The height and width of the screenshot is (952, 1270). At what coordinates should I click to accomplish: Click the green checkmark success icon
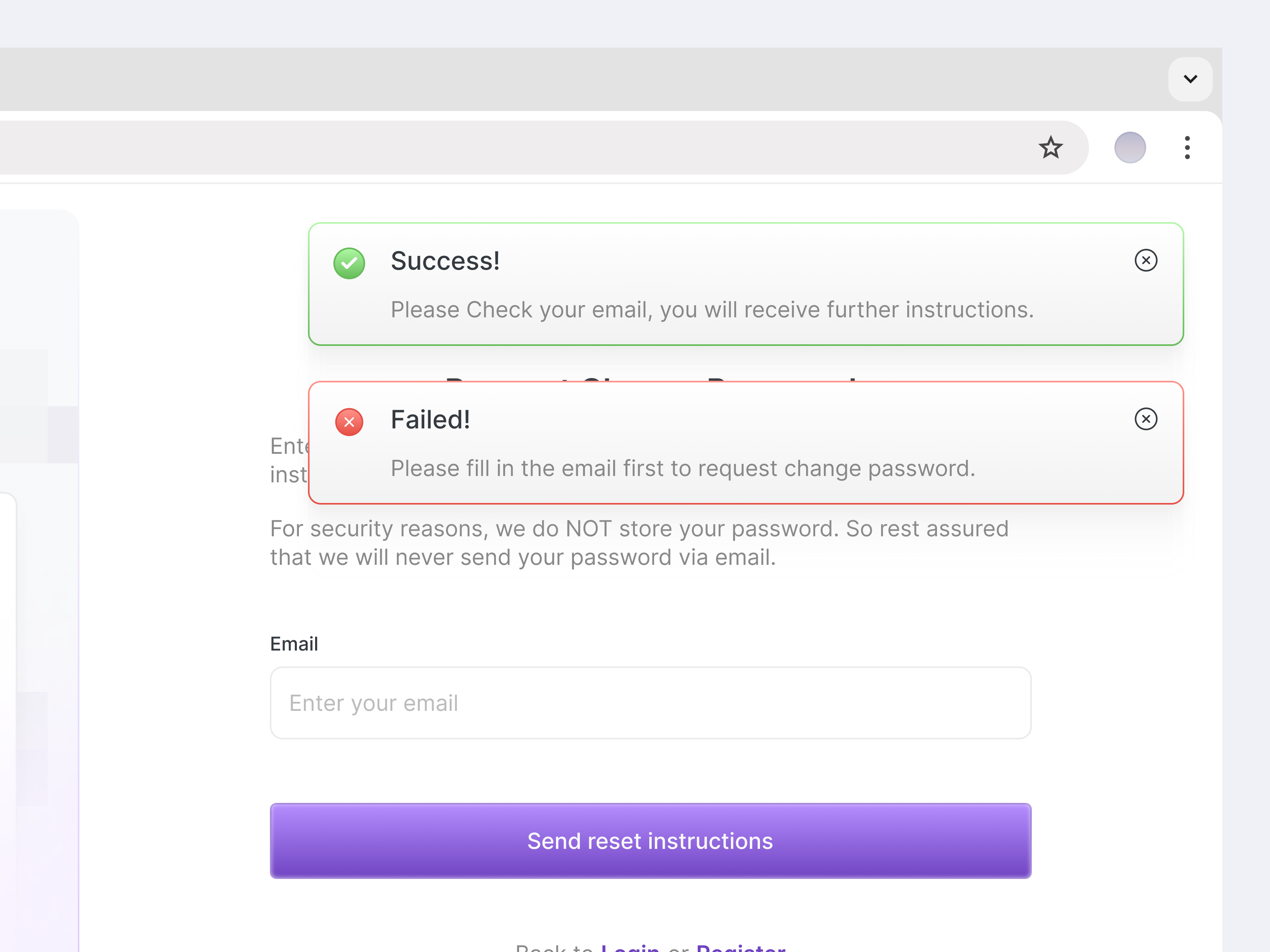pyautogui.click(x=349, y=263)
